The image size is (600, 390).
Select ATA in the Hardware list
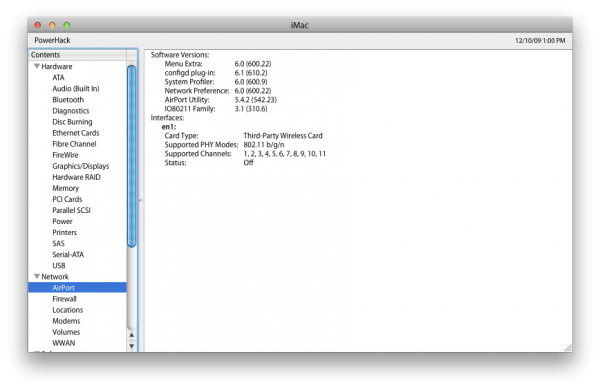point(58,77)
